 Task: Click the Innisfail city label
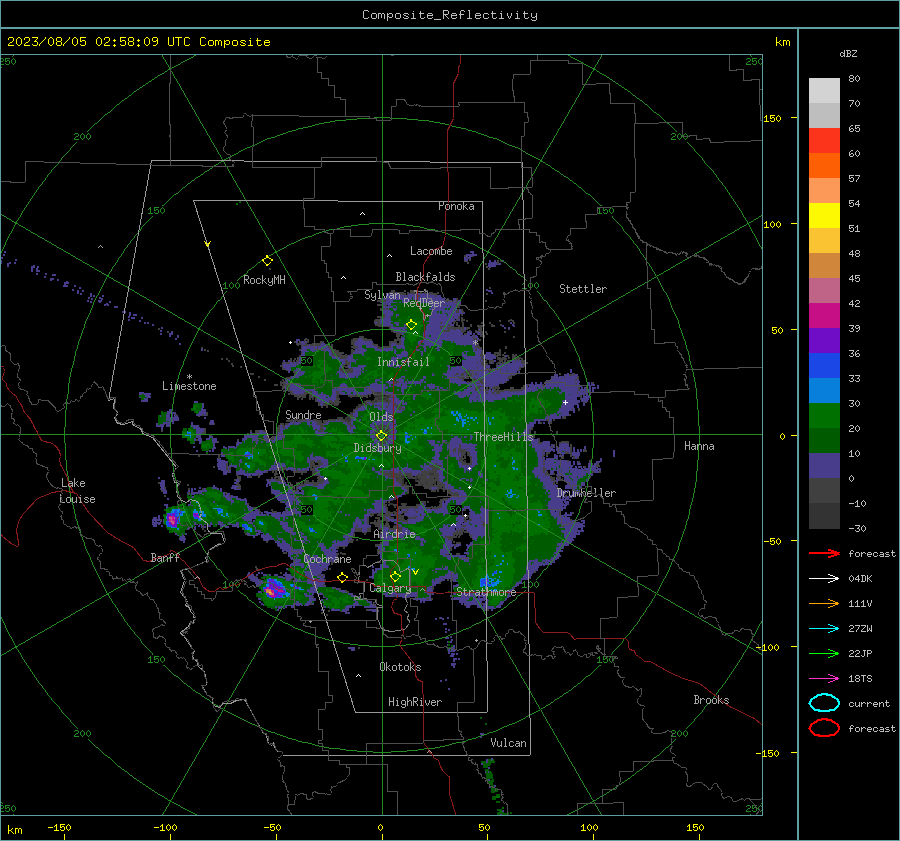pyautogui.click(x=403, y=362)
